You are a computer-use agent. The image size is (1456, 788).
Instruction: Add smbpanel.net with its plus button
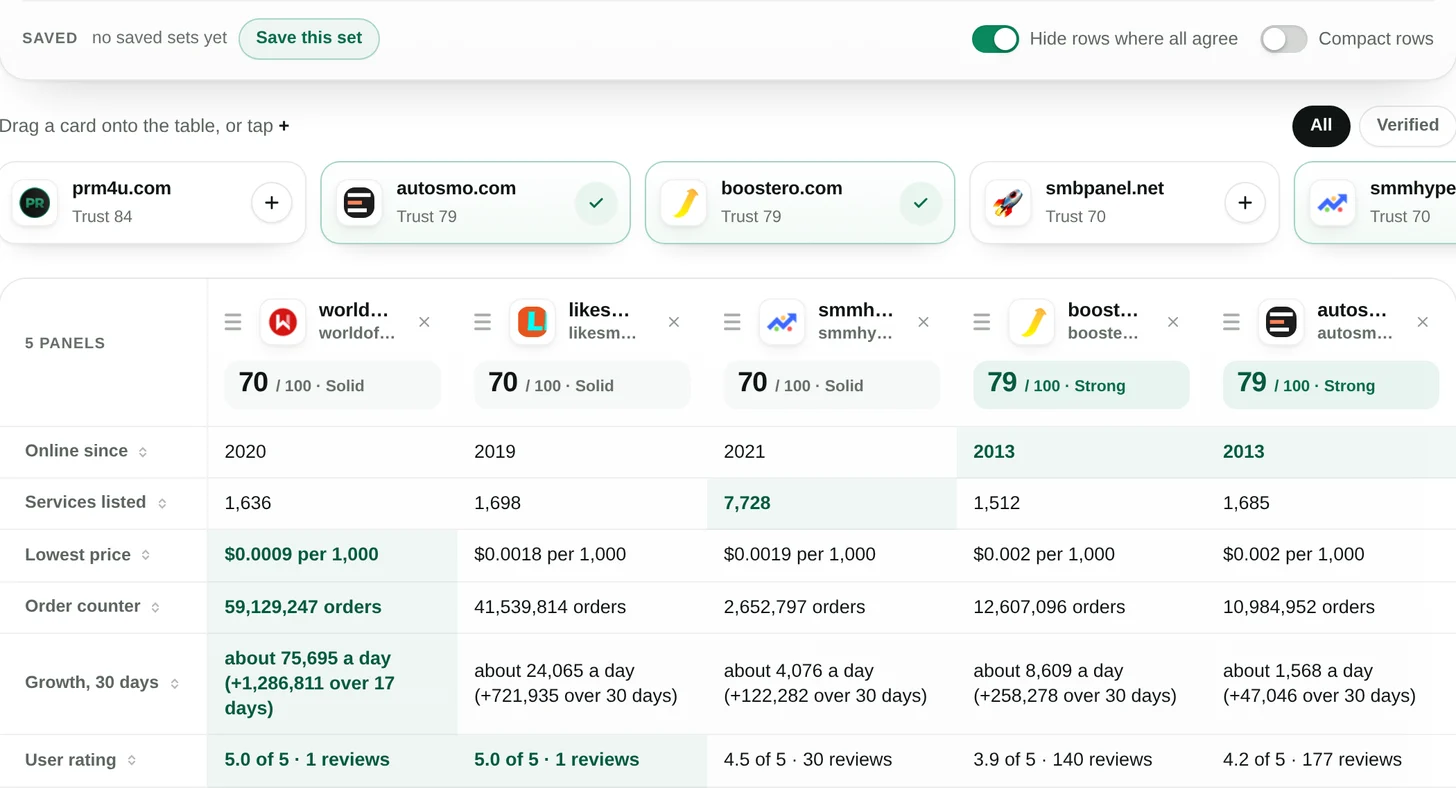(1245, 203)
